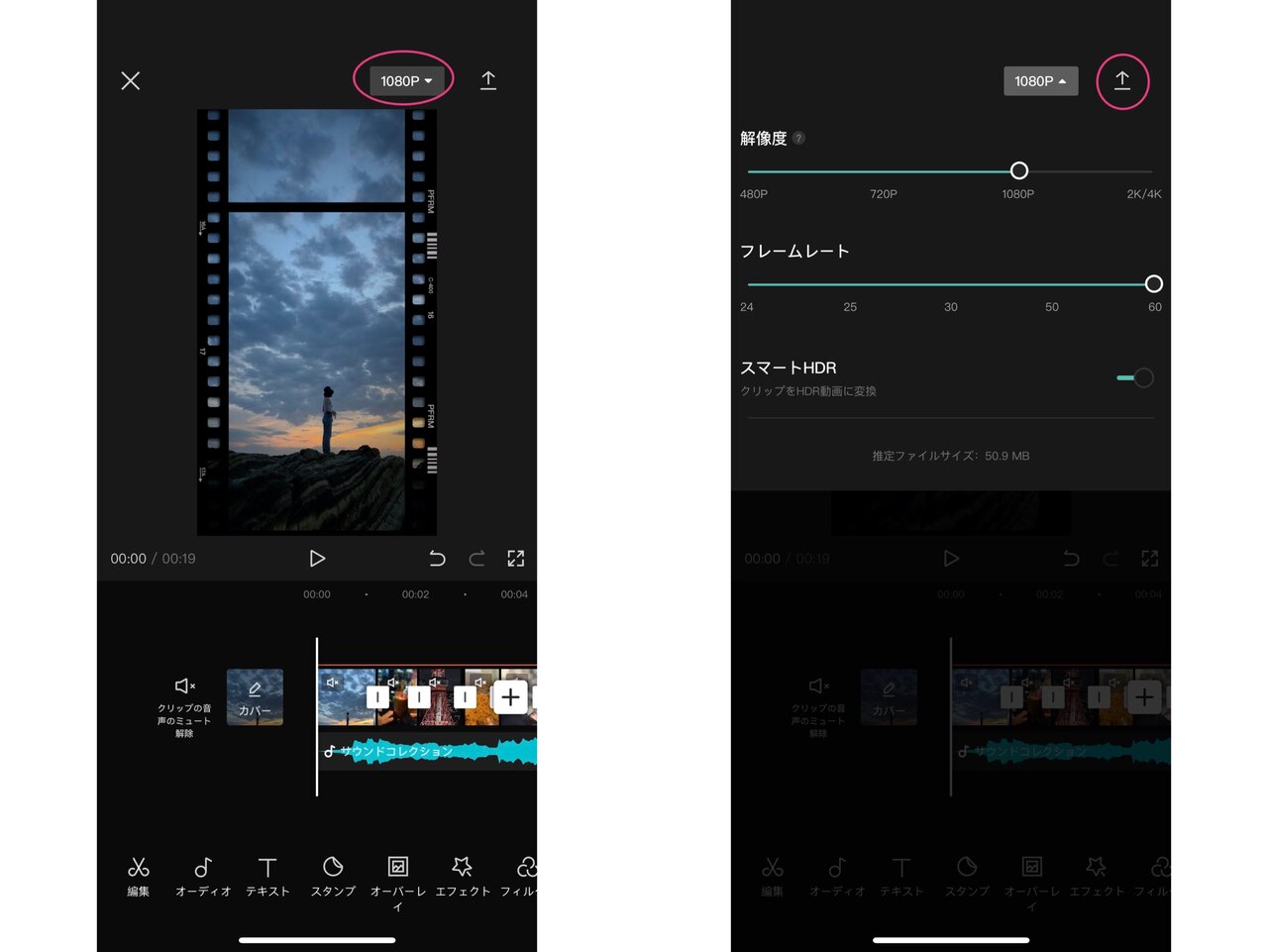Image resolution: width=1268 pixels, height=952 pixels.
Task: Enter fullscreen preview in left screen
Action: [516, 559]
